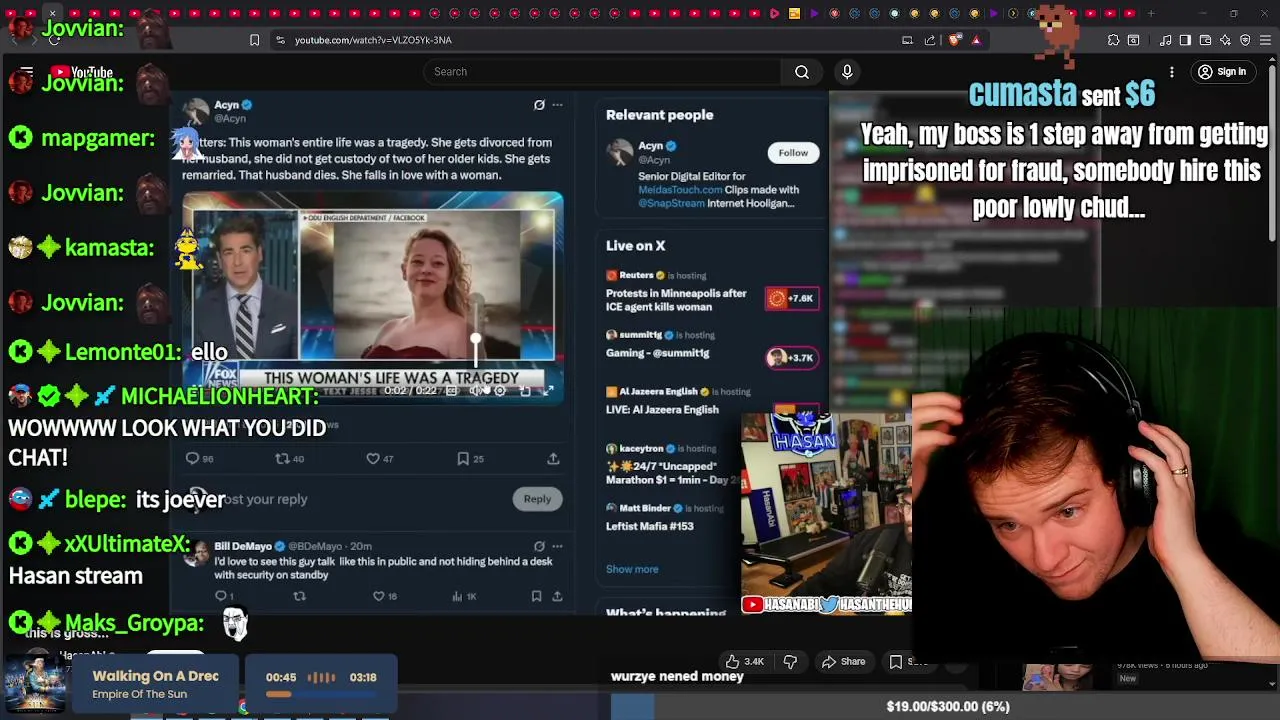Bookmark Bill DeMayo's reply
This screenshot has height=720, width=1280.
pyautogui.click(x=536, y=596)
